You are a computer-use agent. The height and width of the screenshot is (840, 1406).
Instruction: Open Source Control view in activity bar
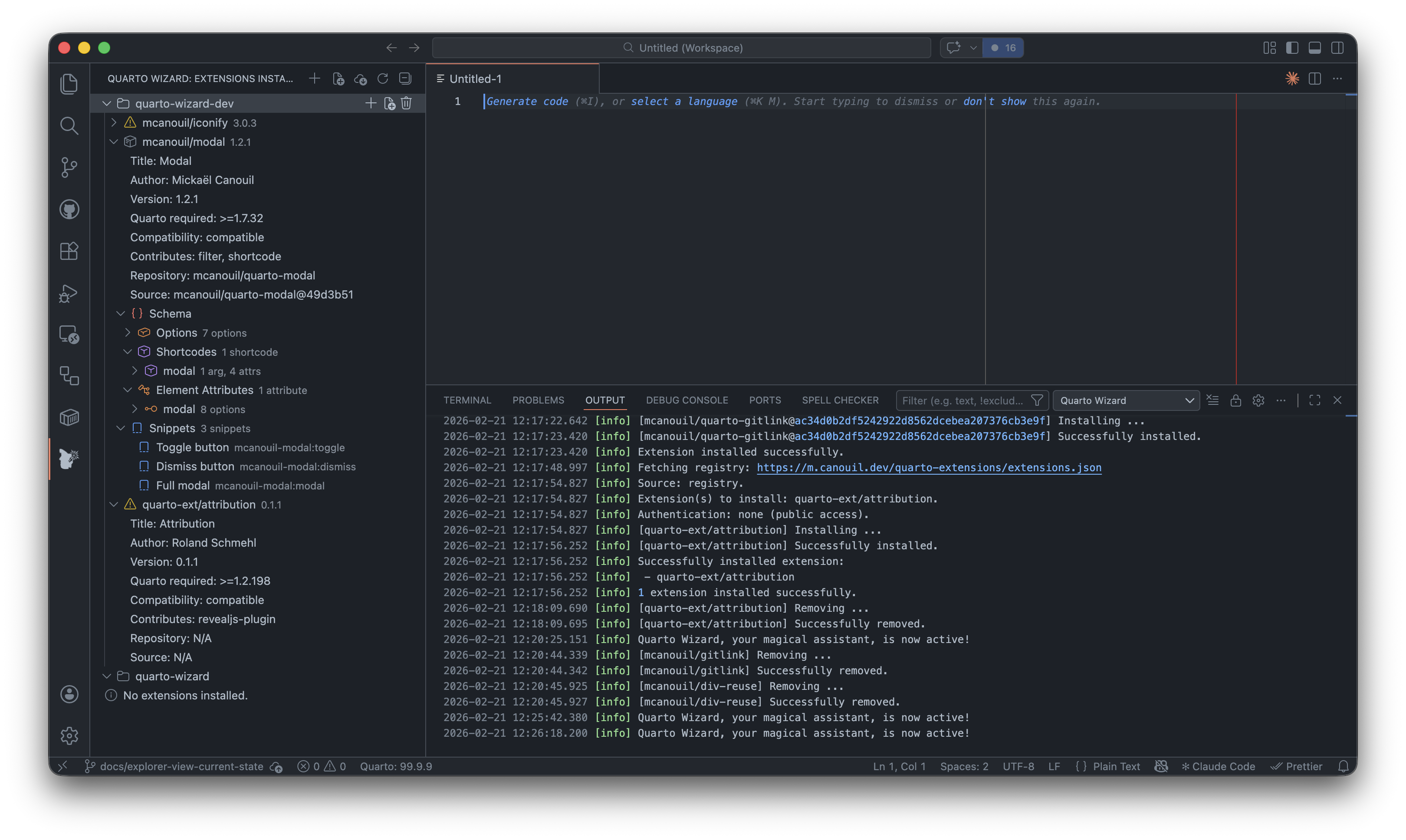pyautogui.click(x=69, y=167)
